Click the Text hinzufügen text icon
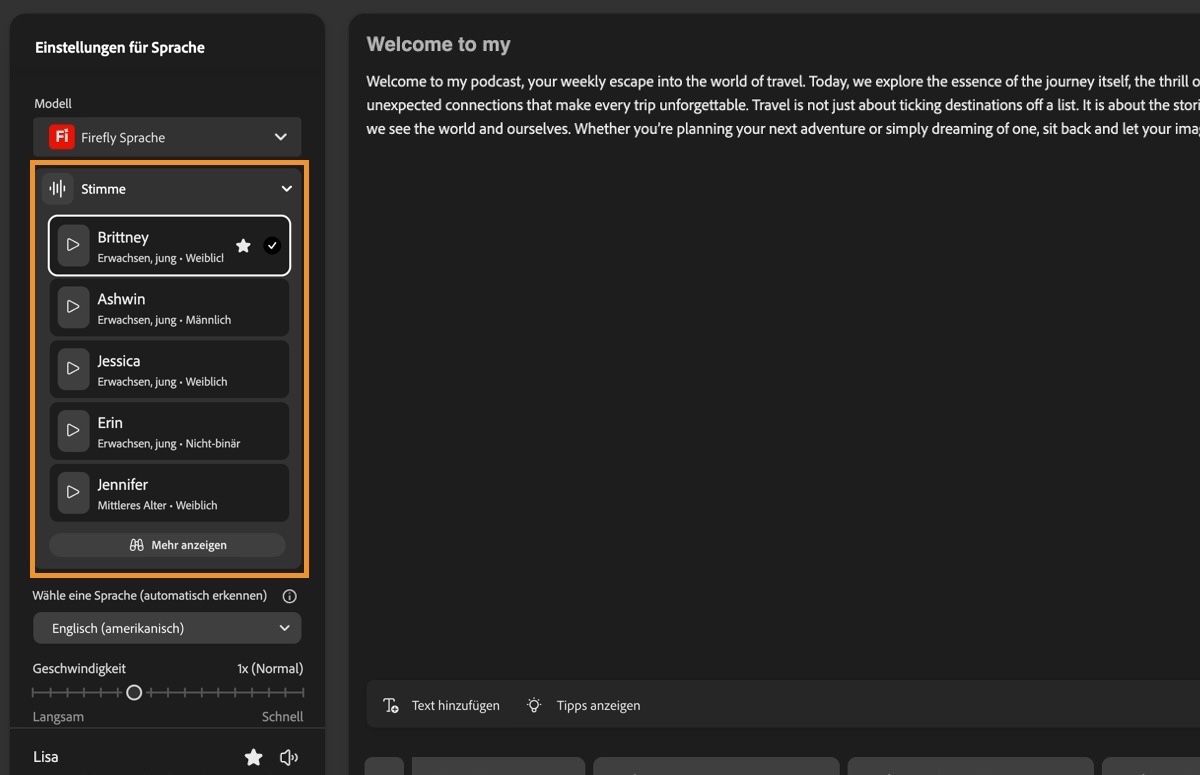This screenshot has height=775, width=1200. [x=390, y=705]
